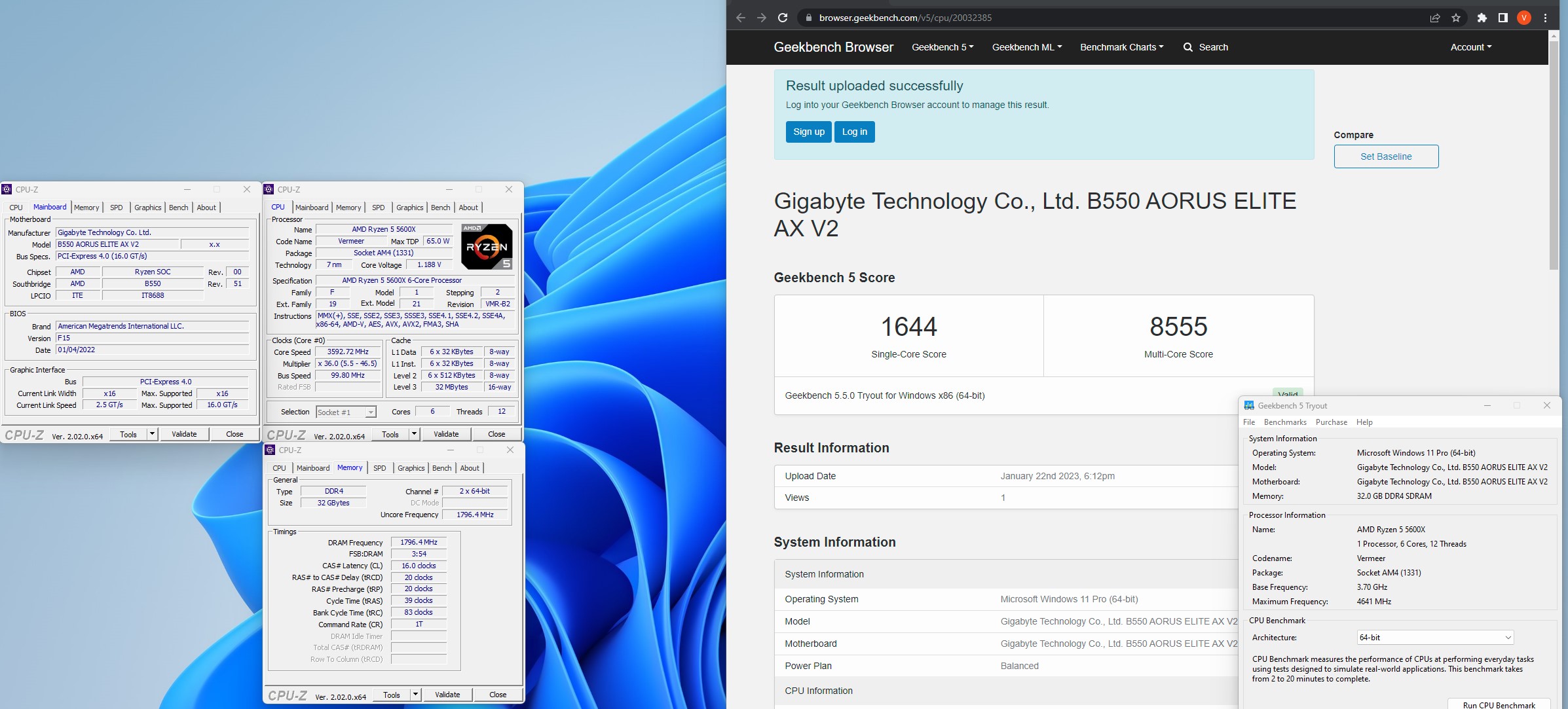
Task: Open Tools dropdown arrow in CPU tab CPU-Z window
Action: pos(414,433)
